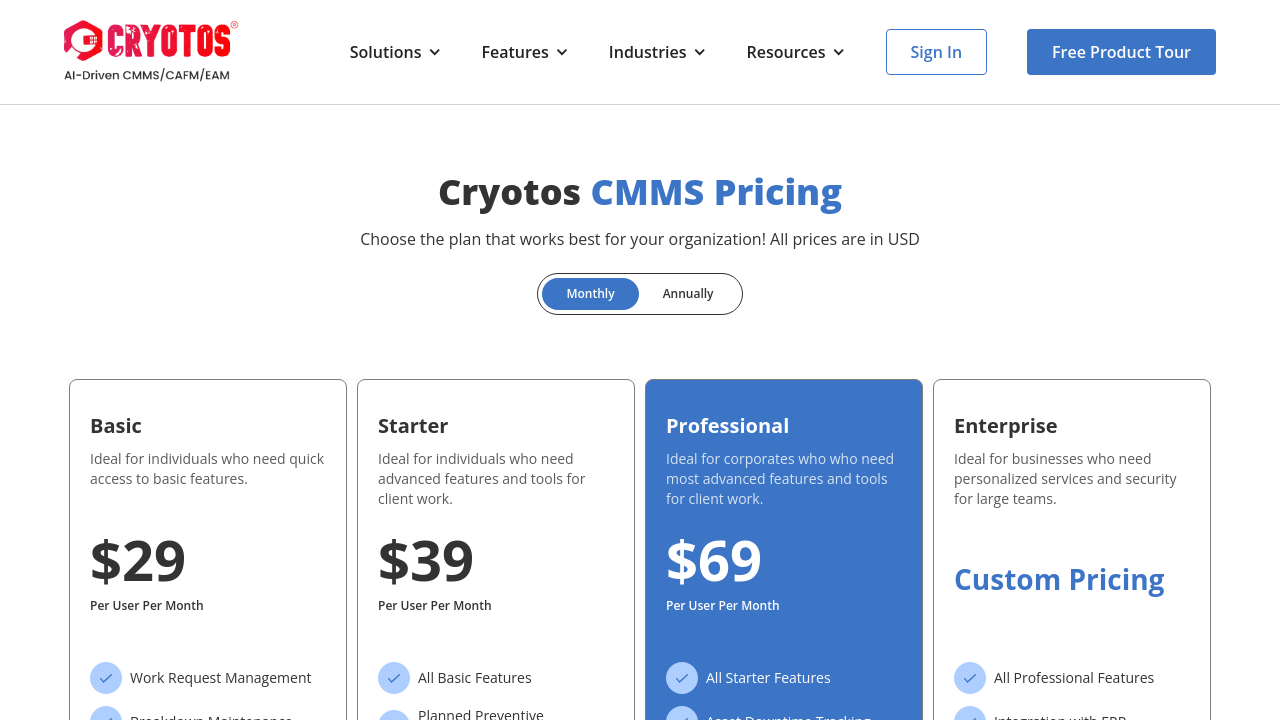Click the Custom Pricing heading
1280x720 pixels.
1059,580
